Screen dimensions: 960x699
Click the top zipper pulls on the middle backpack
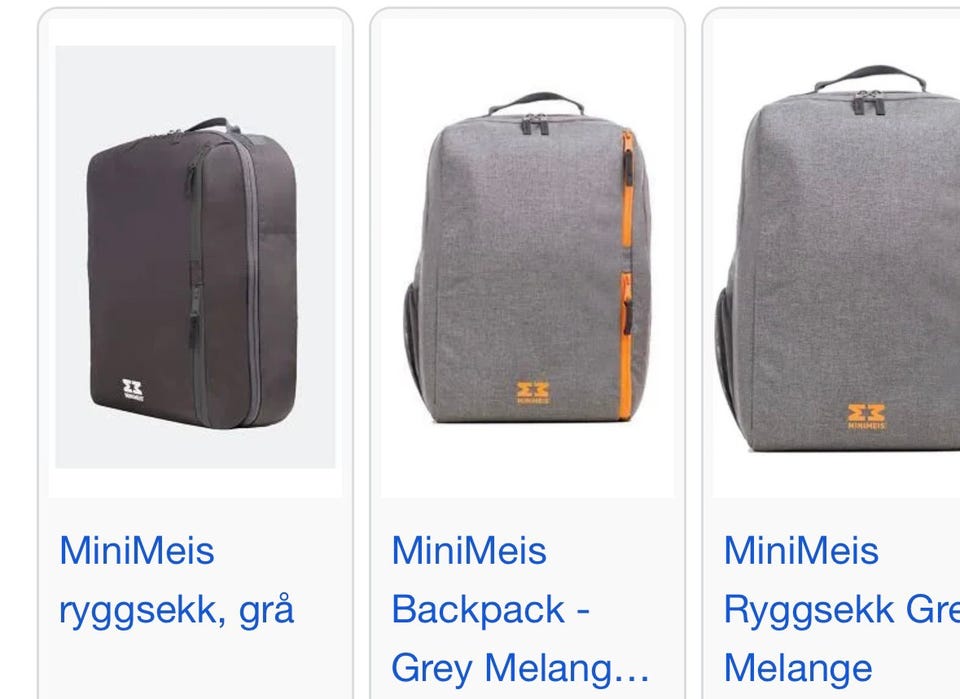[535, 124]
